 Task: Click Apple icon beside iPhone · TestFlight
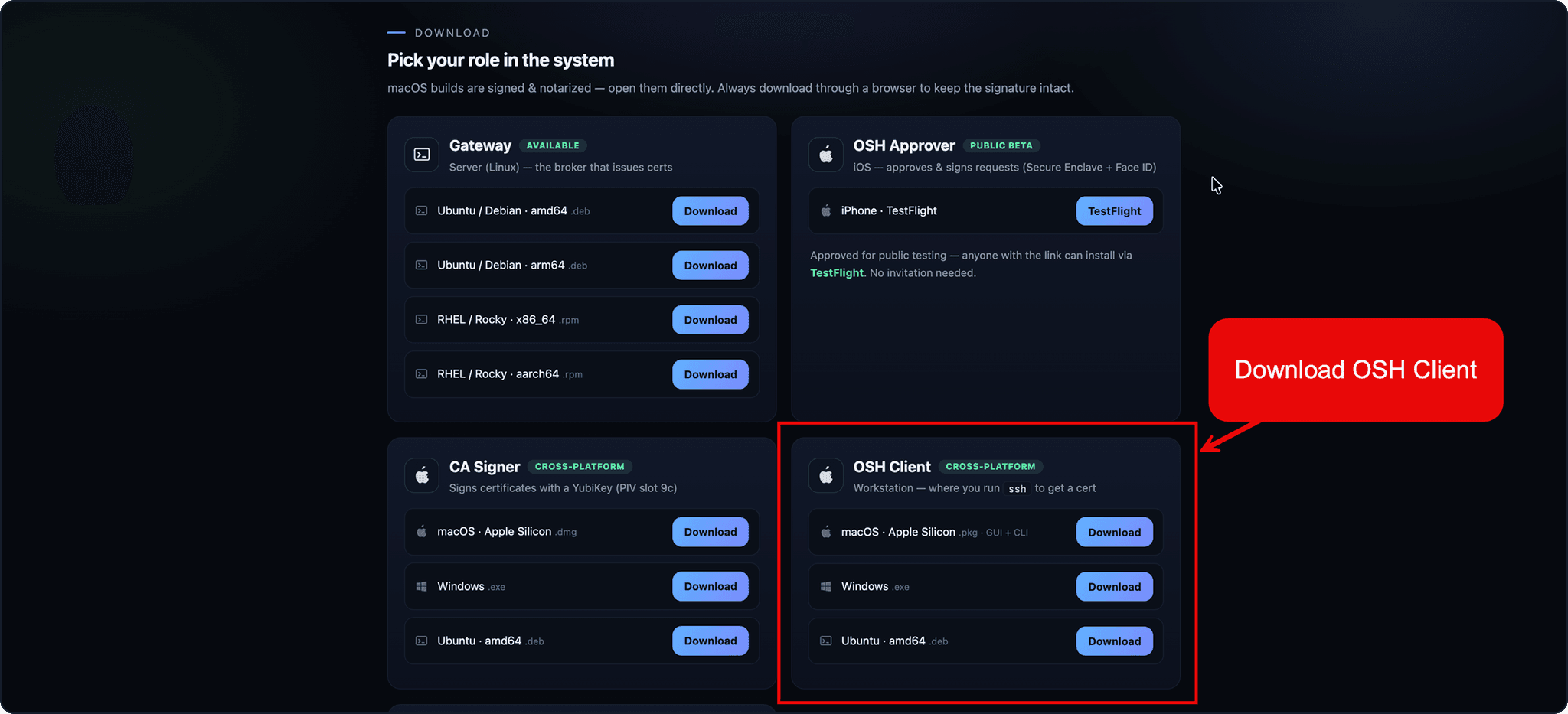[826, 210]
